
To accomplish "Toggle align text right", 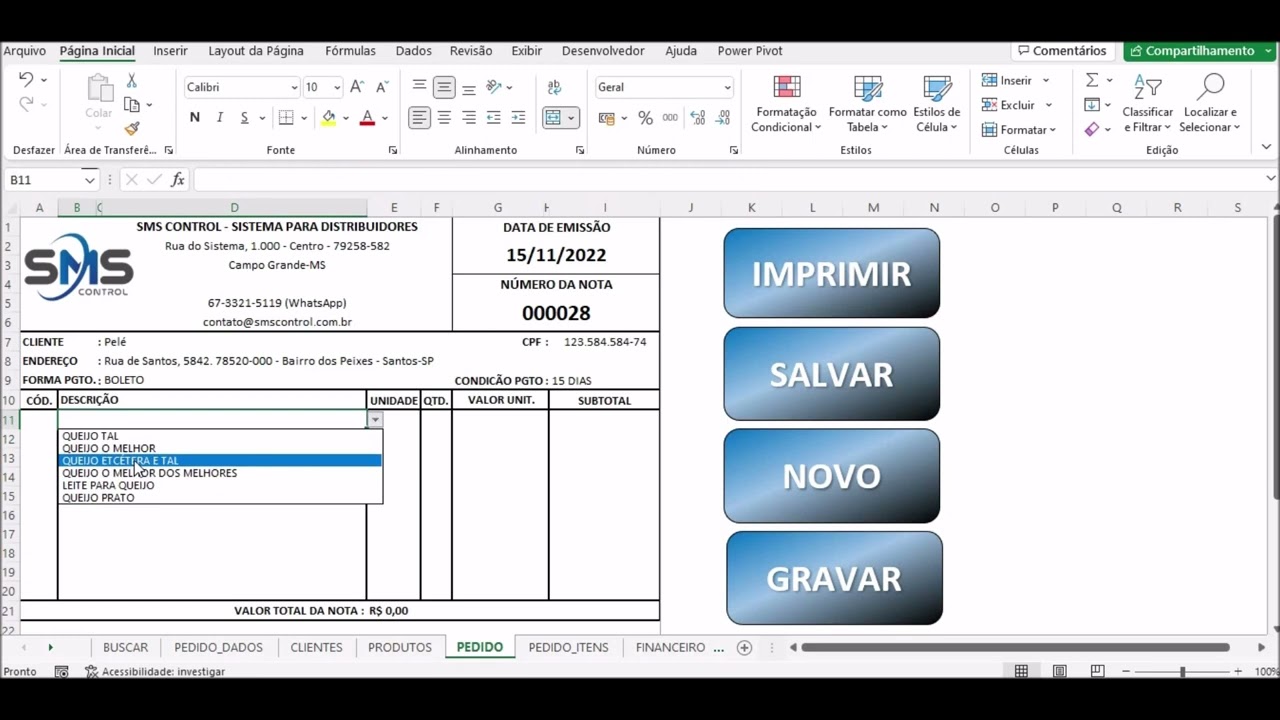I will [469, 118].
